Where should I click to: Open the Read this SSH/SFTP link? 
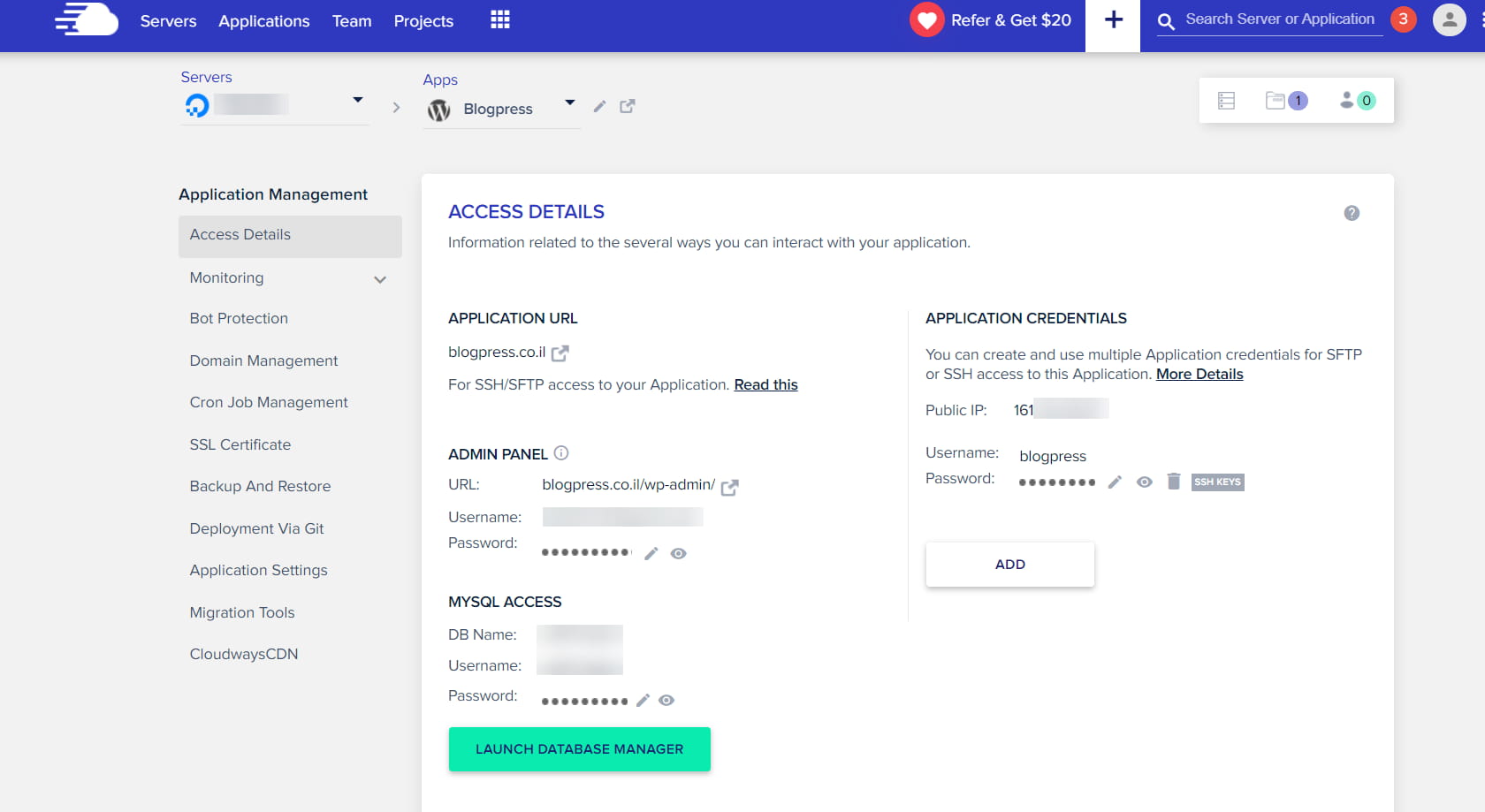click(765, 385)
